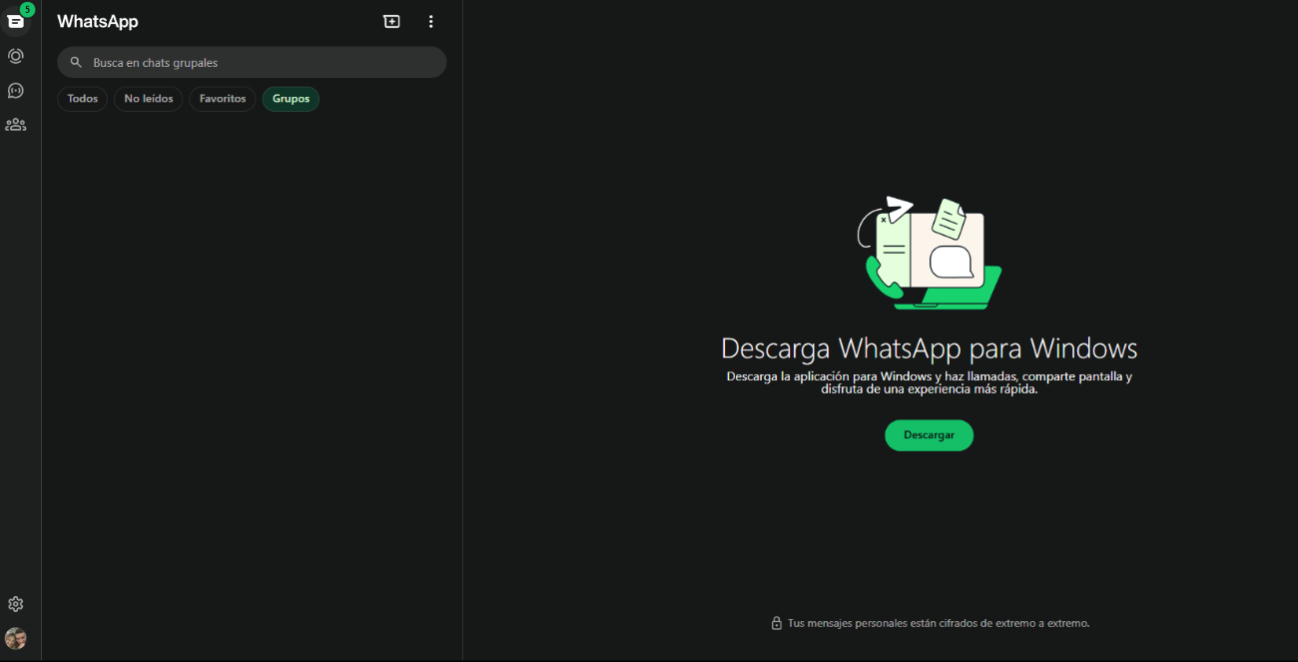Click the profile picture avatar

[x=16, y=638]
